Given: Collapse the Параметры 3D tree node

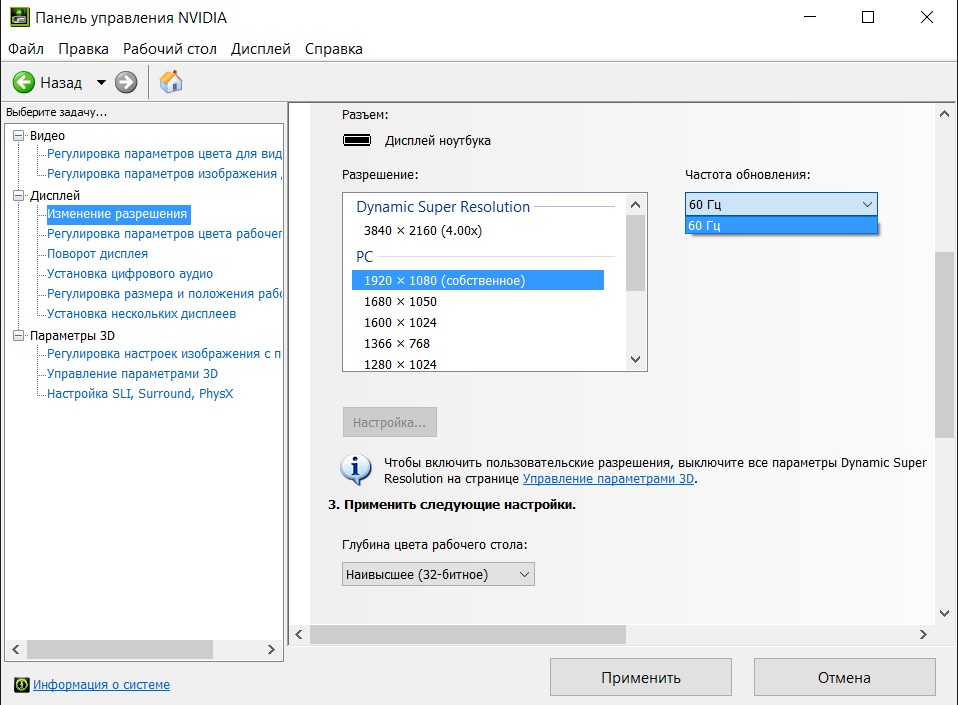Looking at the screenshot, I should (x=19, y=335).
